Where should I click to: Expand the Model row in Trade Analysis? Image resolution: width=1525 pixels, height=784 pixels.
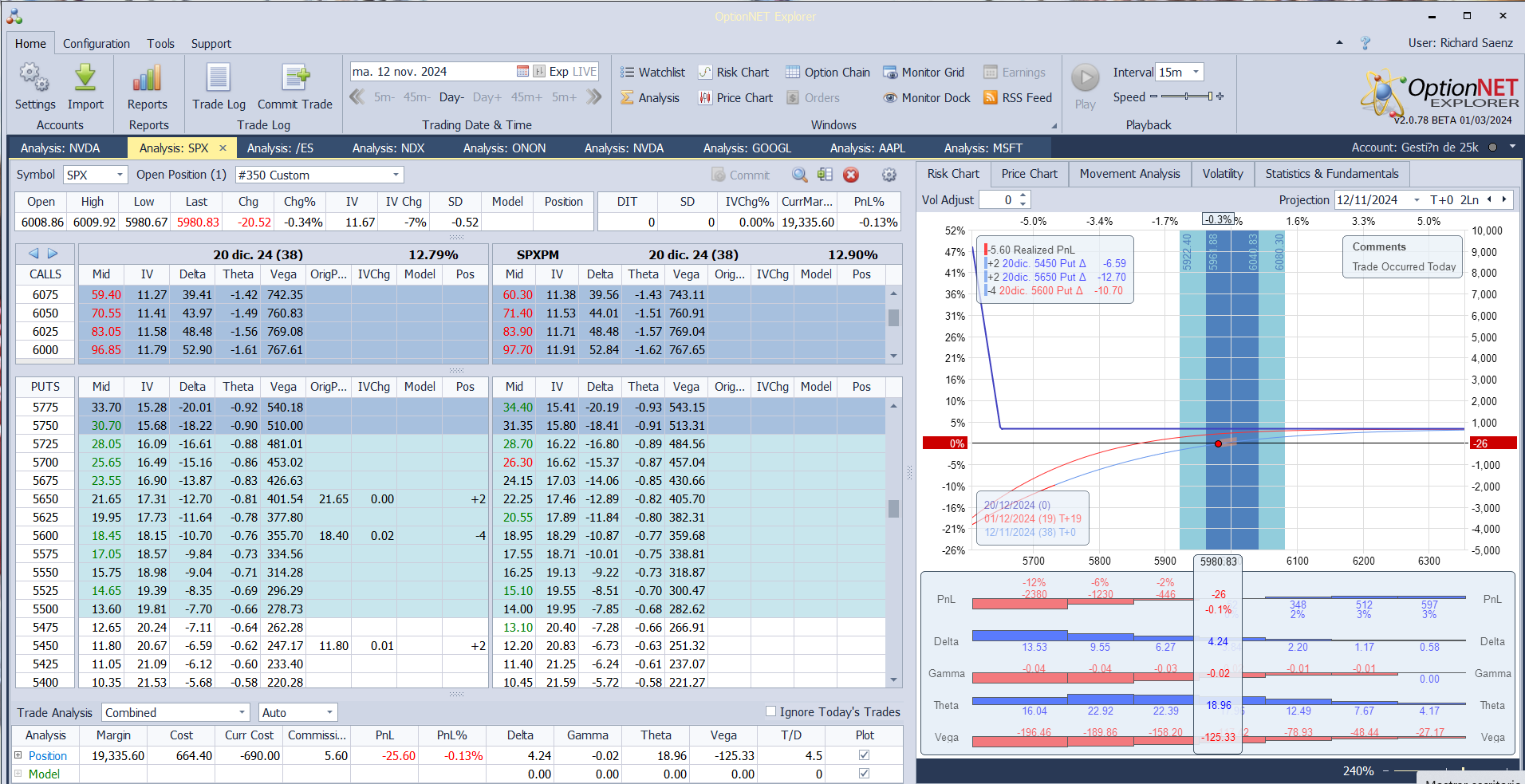(x=18, y=774)
